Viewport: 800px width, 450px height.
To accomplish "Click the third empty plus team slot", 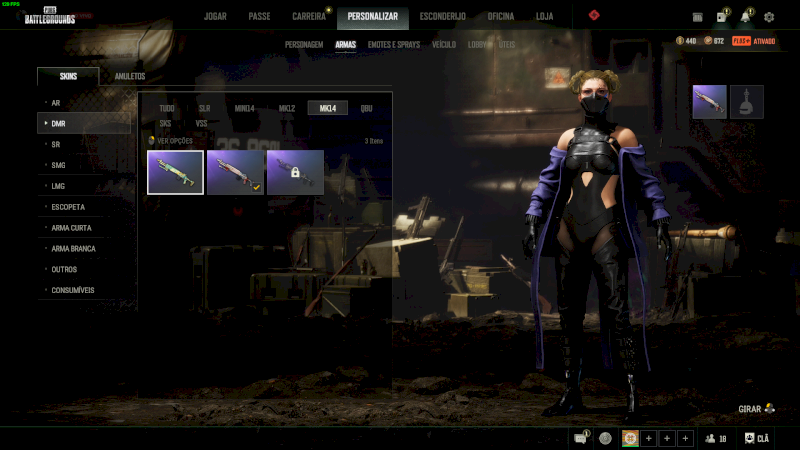I will coord(685,438).
